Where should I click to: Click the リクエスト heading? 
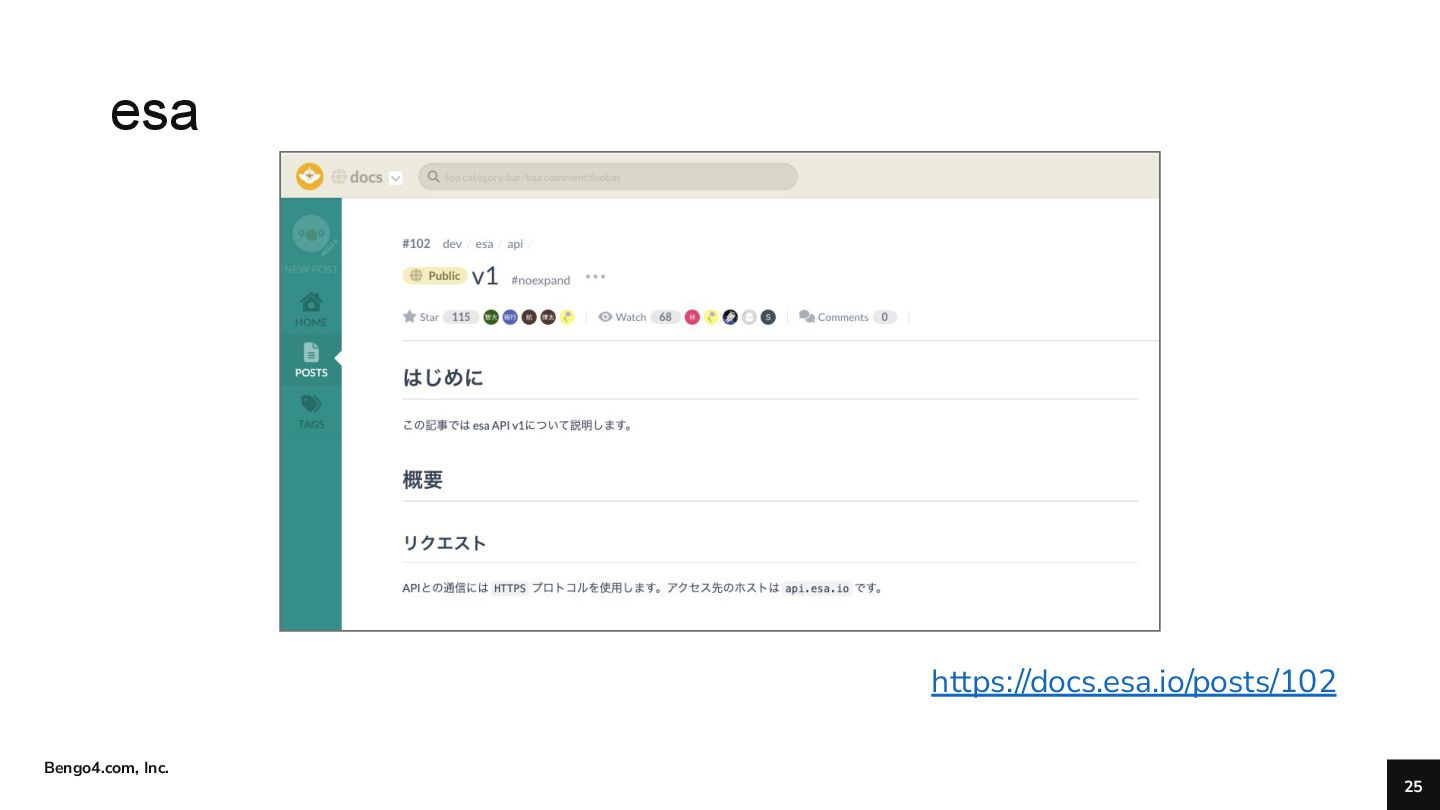click(x=444, y=543)
